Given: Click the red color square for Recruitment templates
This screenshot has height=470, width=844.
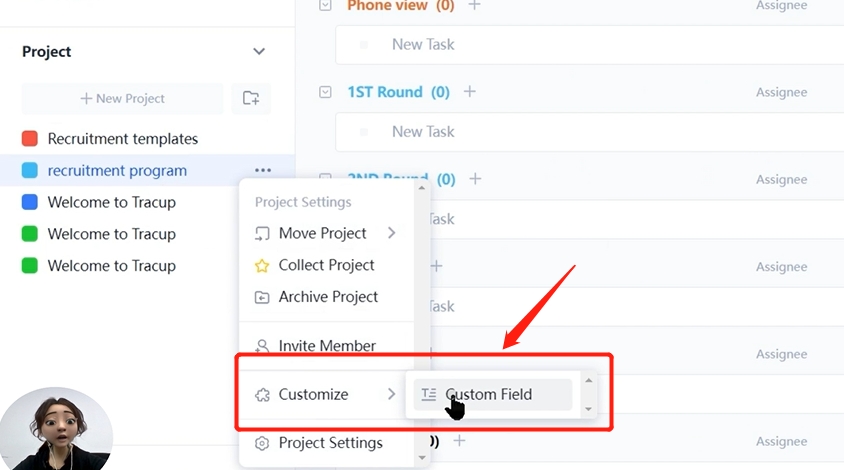Looking at the screenshot, I should (30, 139).
